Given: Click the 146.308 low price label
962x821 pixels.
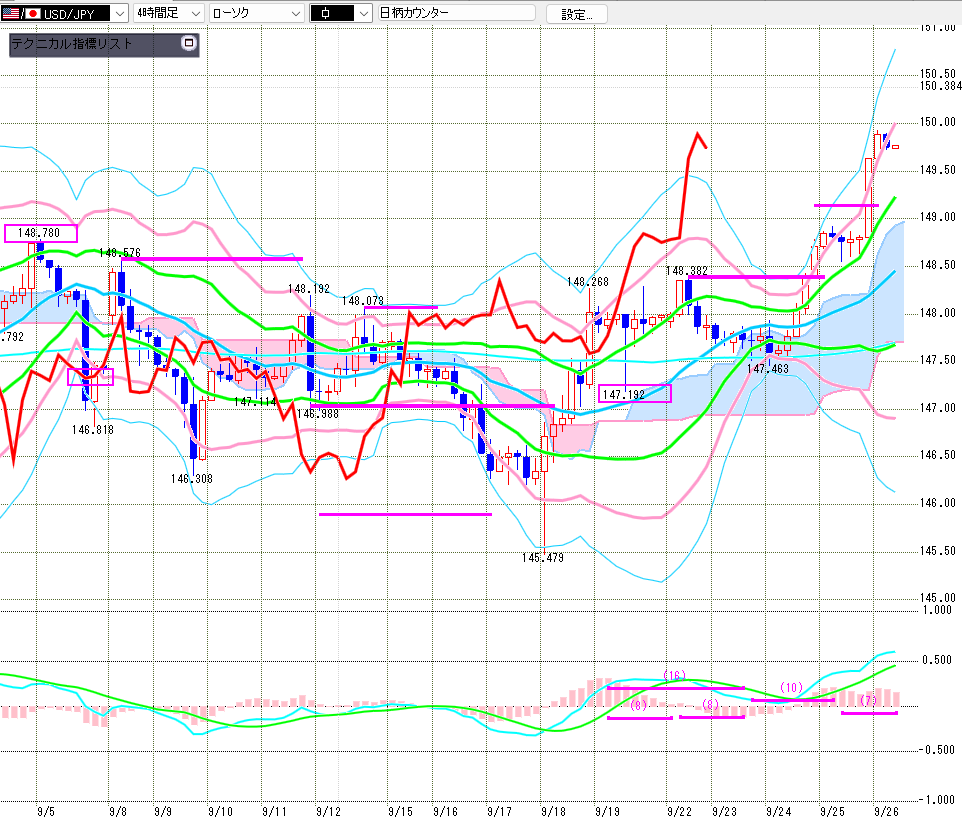Looking at the screenshot, I should click(x=190, y=479).
